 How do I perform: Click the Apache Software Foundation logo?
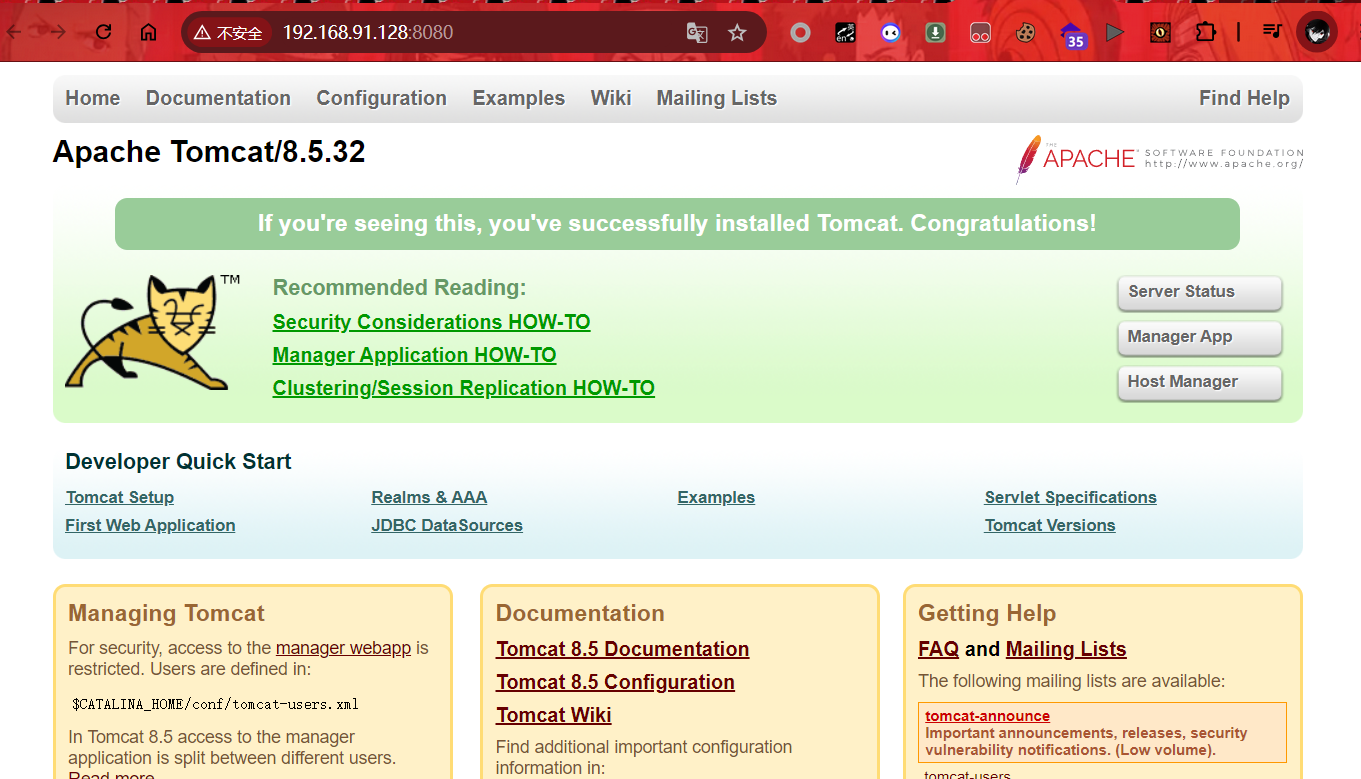pyautogui.click(x=1160, y=159)
